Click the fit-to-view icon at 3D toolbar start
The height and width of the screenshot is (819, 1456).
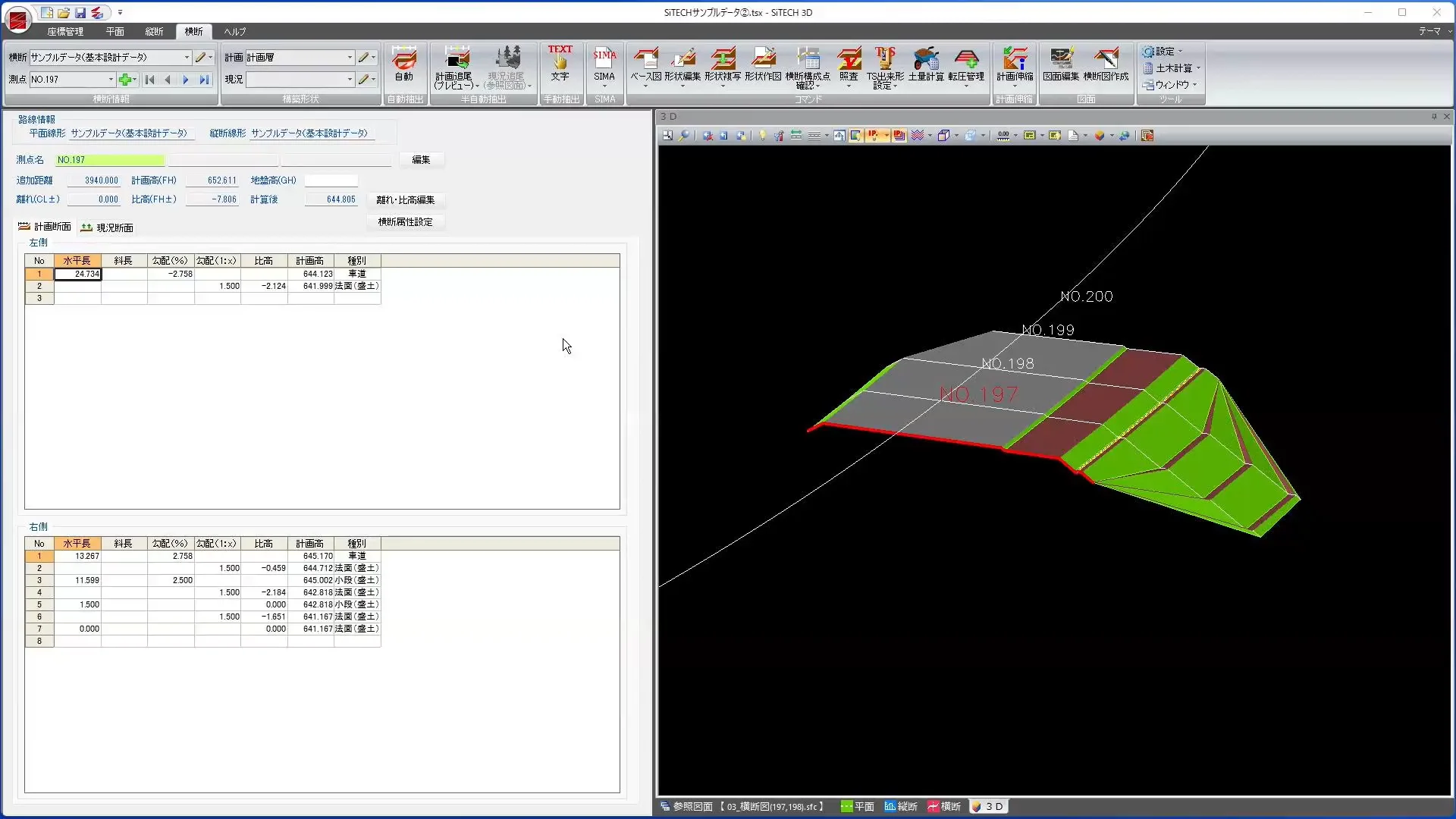coord(667,135)
